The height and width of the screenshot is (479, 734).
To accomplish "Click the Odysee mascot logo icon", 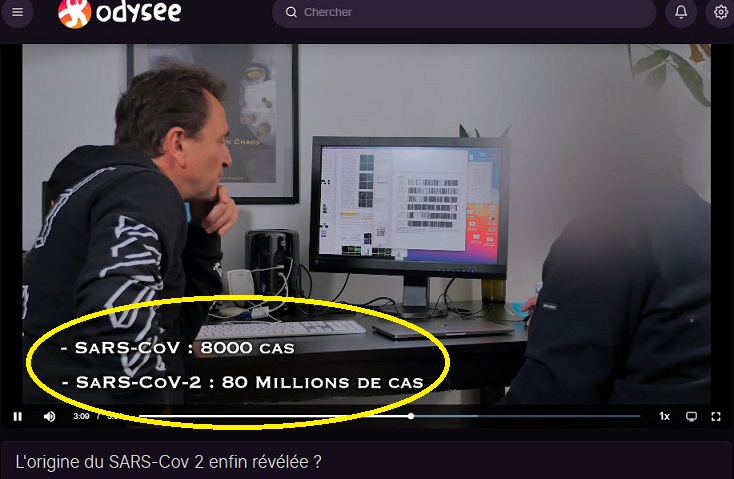I will [x=74, y=14].
